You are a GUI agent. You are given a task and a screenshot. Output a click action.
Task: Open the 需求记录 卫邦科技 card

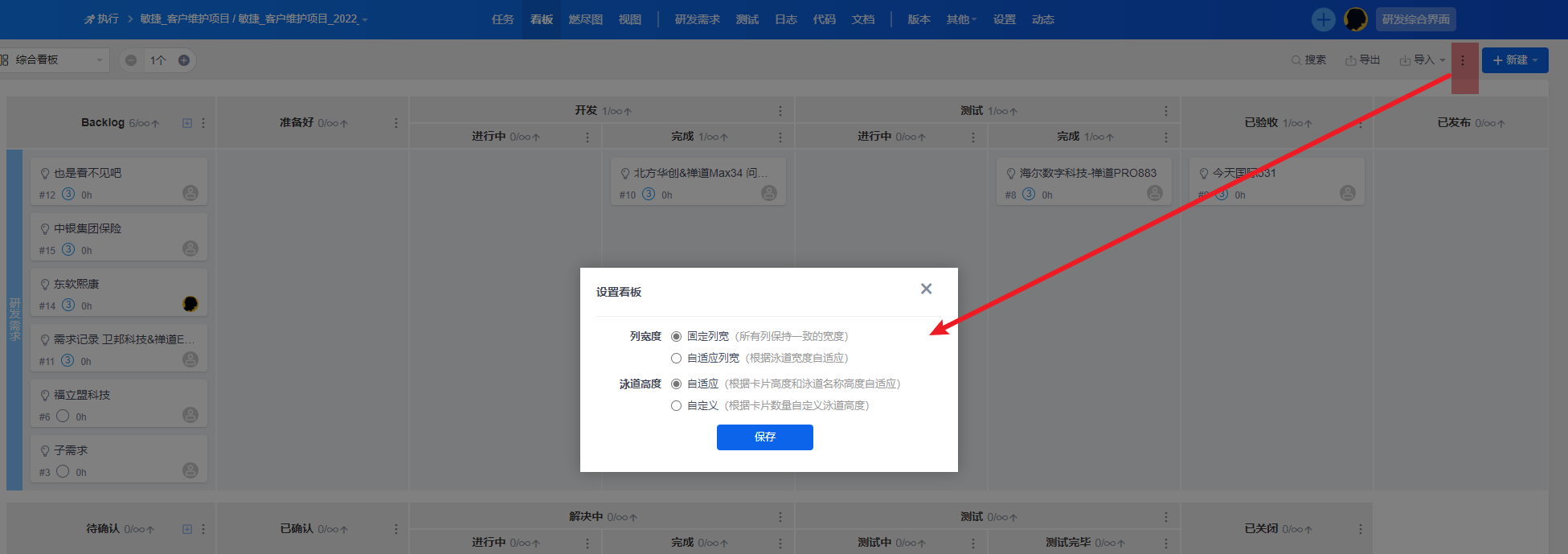pyautogui.click(x=119, y=347)
